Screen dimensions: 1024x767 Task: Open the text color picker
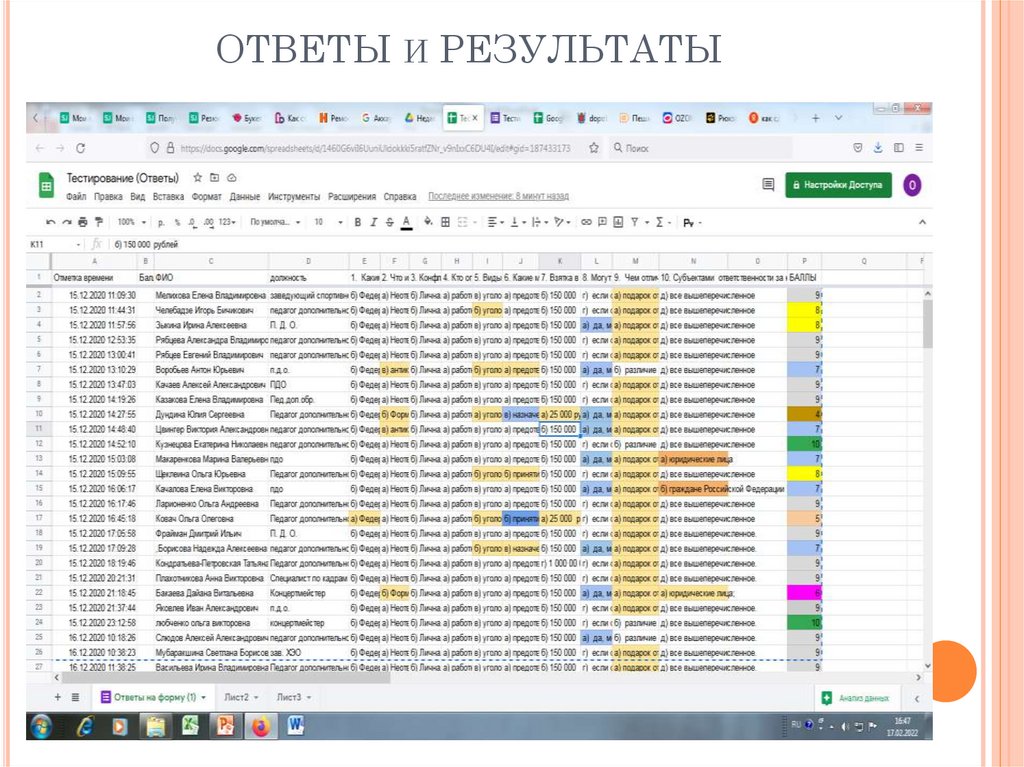[406, 223]
